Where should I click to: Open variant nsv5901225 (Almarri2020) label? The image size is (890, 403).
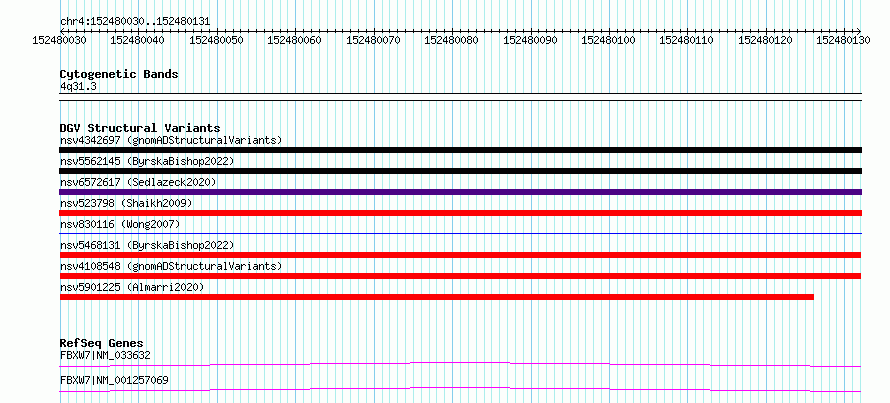132,287
